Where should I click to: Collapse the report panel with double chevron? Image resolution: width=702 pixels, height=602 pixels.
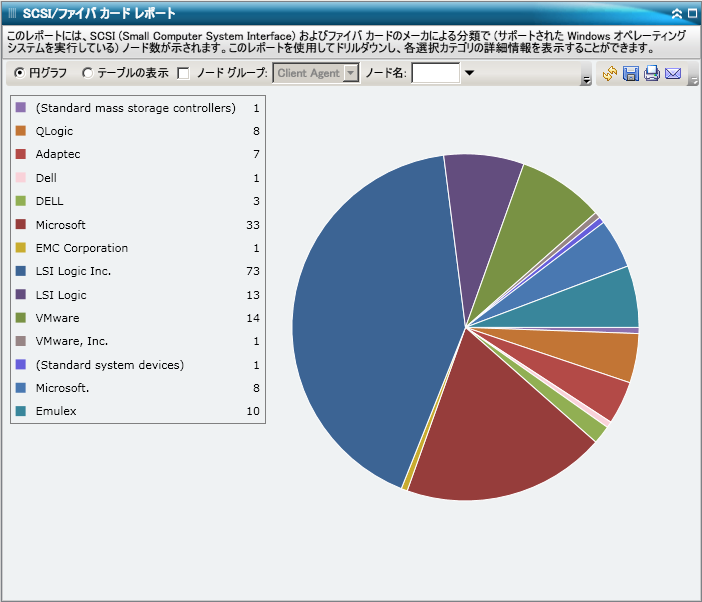coord(677,14)
